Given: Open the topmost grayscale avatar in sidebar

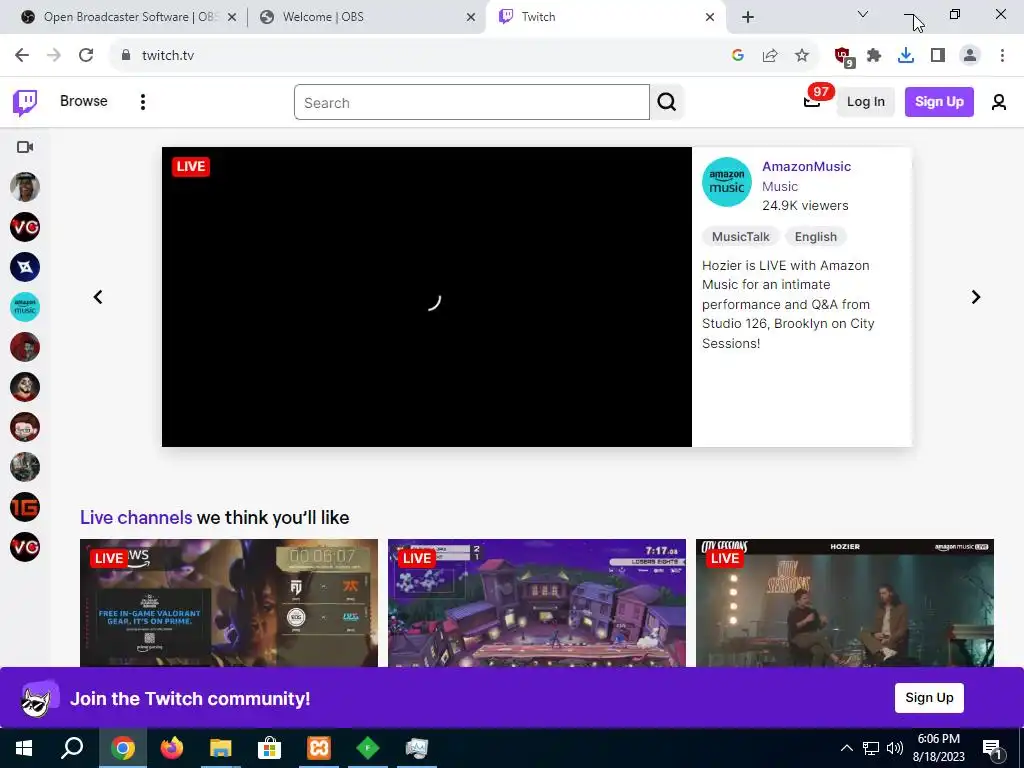Looking at the screenshot, I should [x=25, y=187].
